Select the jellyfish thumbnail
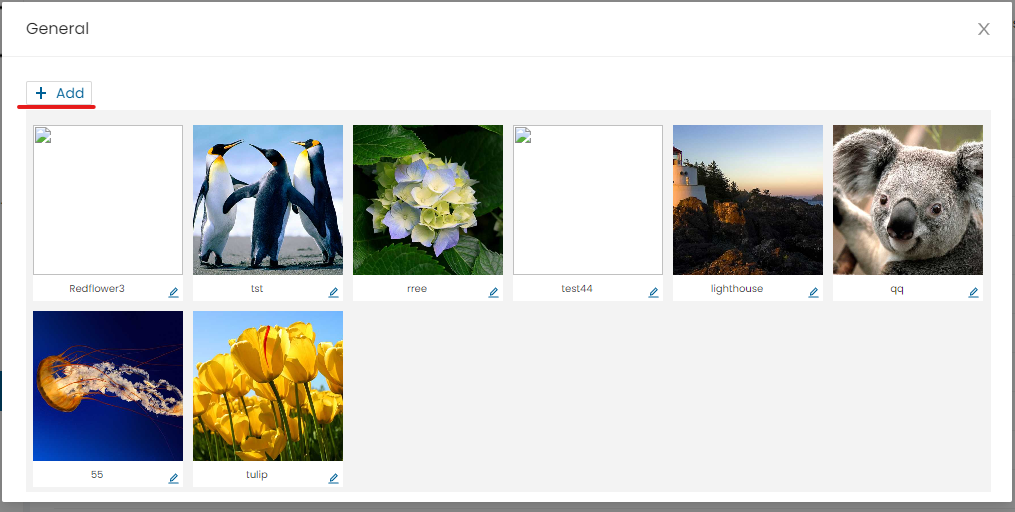The width and height of the screenshot is (1015, 512). (108, 386)
